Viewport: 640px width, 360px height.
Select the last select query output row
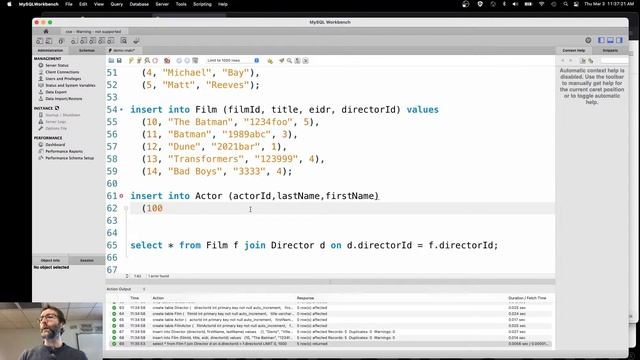coord(331,344)
